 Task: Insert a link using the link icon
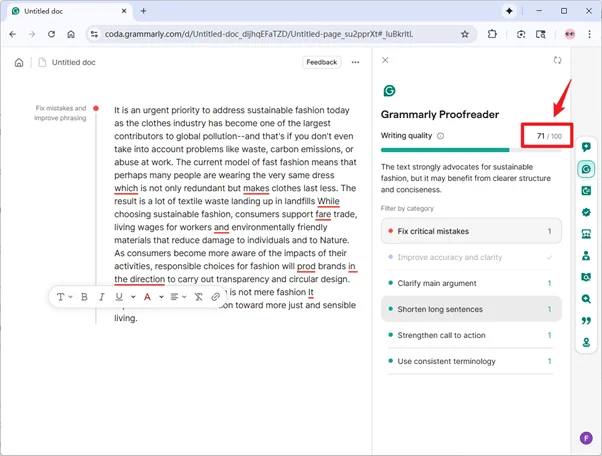pos(215,297)
